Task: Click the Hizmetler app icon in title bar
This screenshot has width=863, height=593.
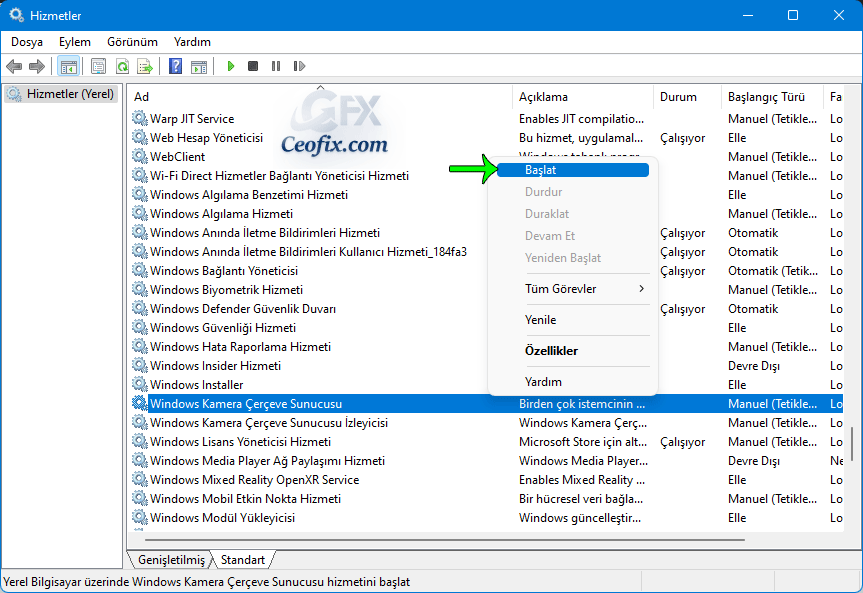Action: click(17, 15)
